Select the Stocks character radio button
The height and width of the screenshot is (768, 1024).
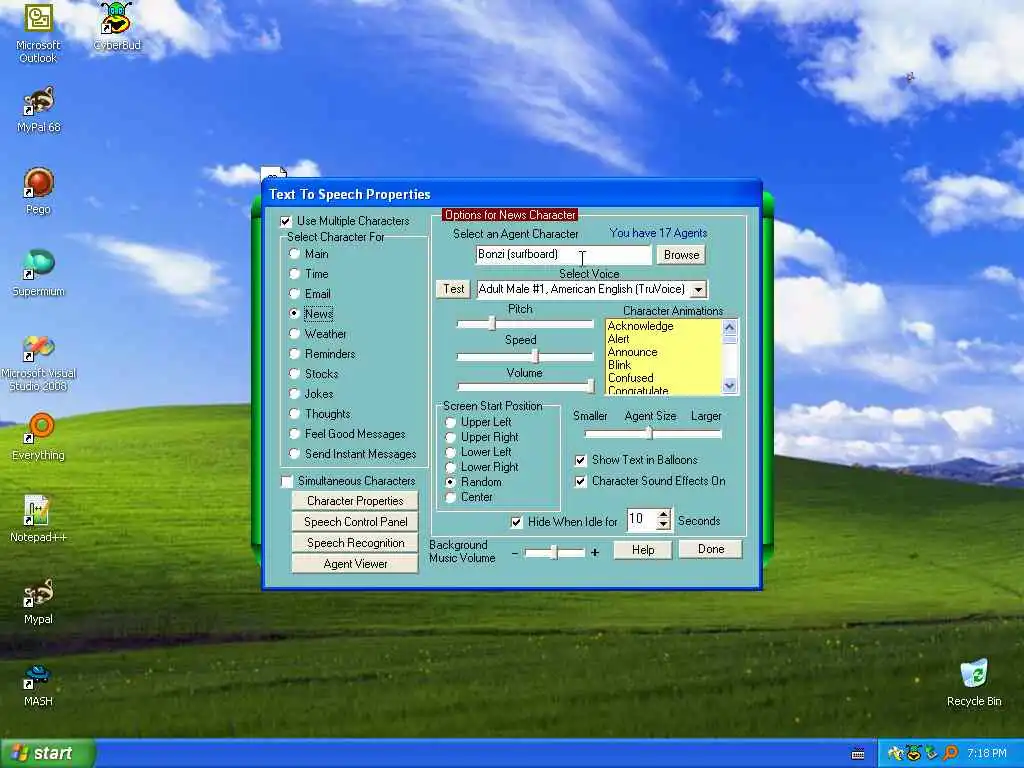(295, 374)
